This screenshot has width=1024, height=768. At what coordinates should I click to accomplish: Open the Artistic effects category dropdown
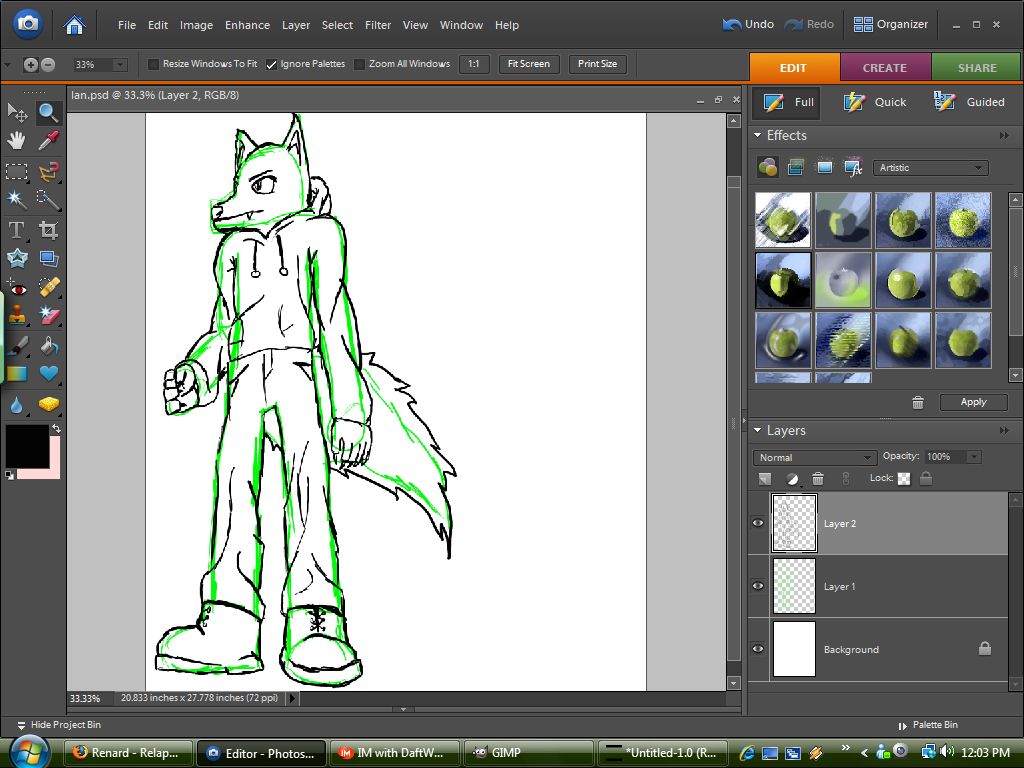(930, 168)
